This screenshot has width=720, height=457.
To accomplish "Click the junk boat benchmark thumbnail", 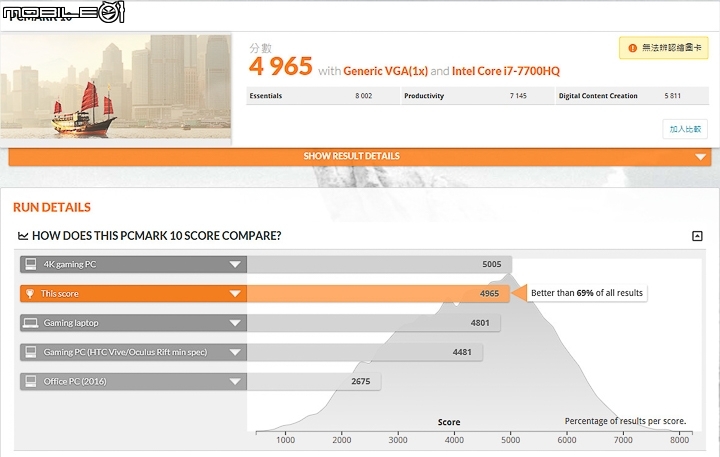I will tap(116, 87).
